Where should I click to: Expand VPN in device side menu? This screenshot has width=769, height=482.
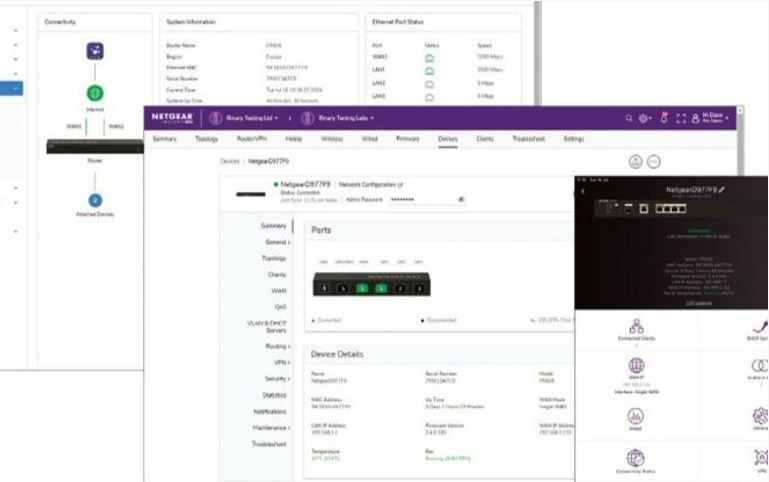[x=282, y=362]
